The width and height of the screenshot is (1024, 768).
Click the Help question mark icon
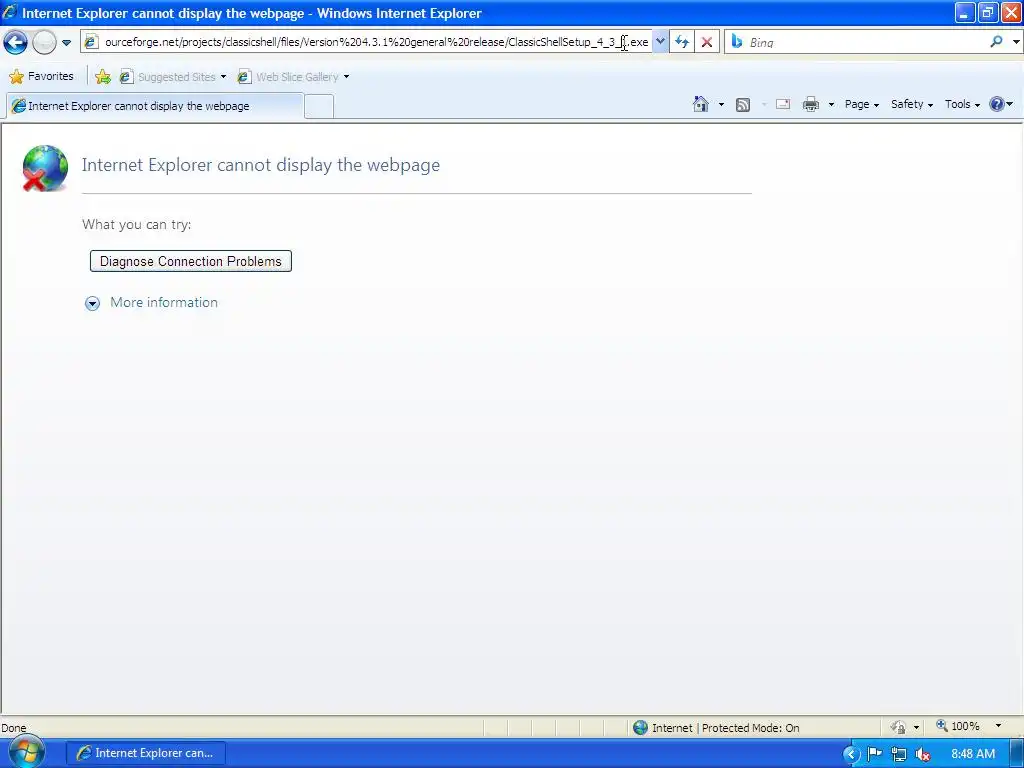997,104
